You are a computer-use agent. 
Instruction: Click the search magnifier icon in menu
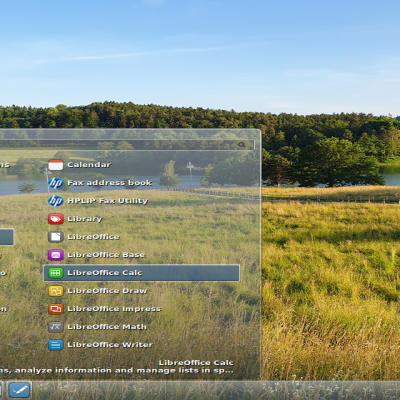coord(242,145)
